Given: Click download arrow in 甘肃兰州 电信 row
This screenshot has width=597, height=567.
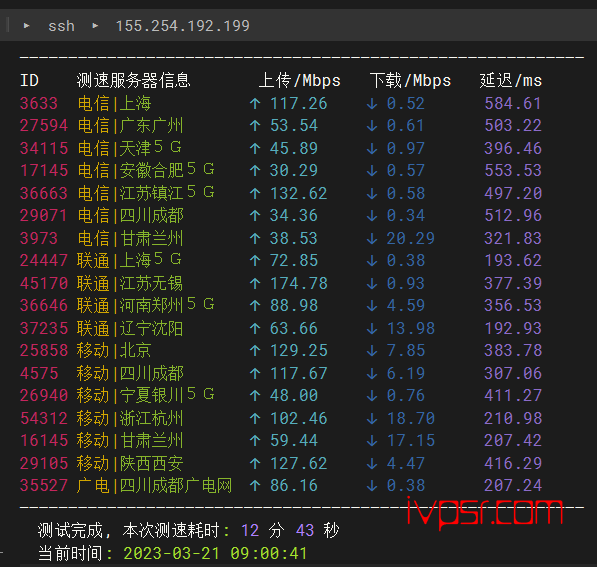Looking at the screenshot, I should (x=372, y=238).
